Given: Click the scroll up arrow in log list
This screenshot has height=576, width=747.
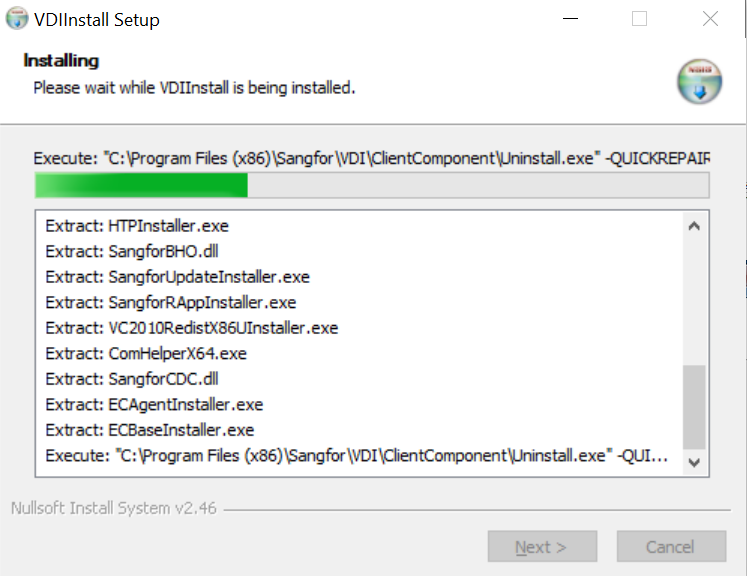Looking at the screenshot, I should click(x=694, y=227).
